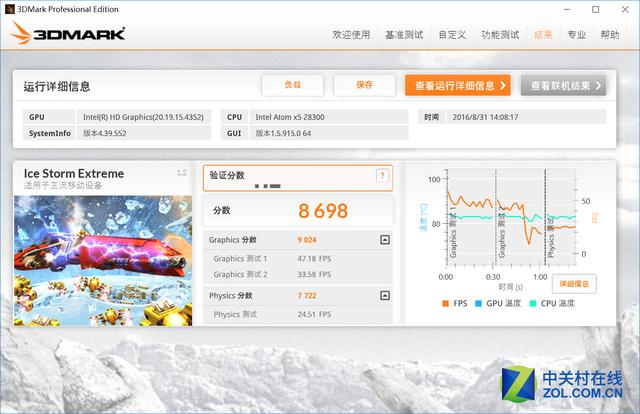Image resolution: width=640 pixels, height=414 pixels.
Task: Open the 欢迎使用 tab
Action: point(351,35)
